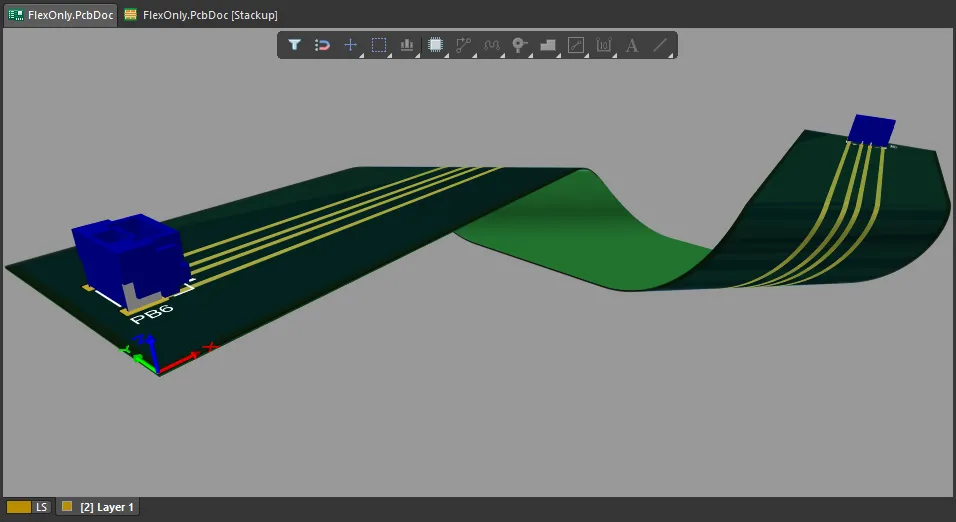Screen dimensions: 956x522
Task: Select the keepout track tool icon
Action: pyautogui.click(x=575, y=45)
